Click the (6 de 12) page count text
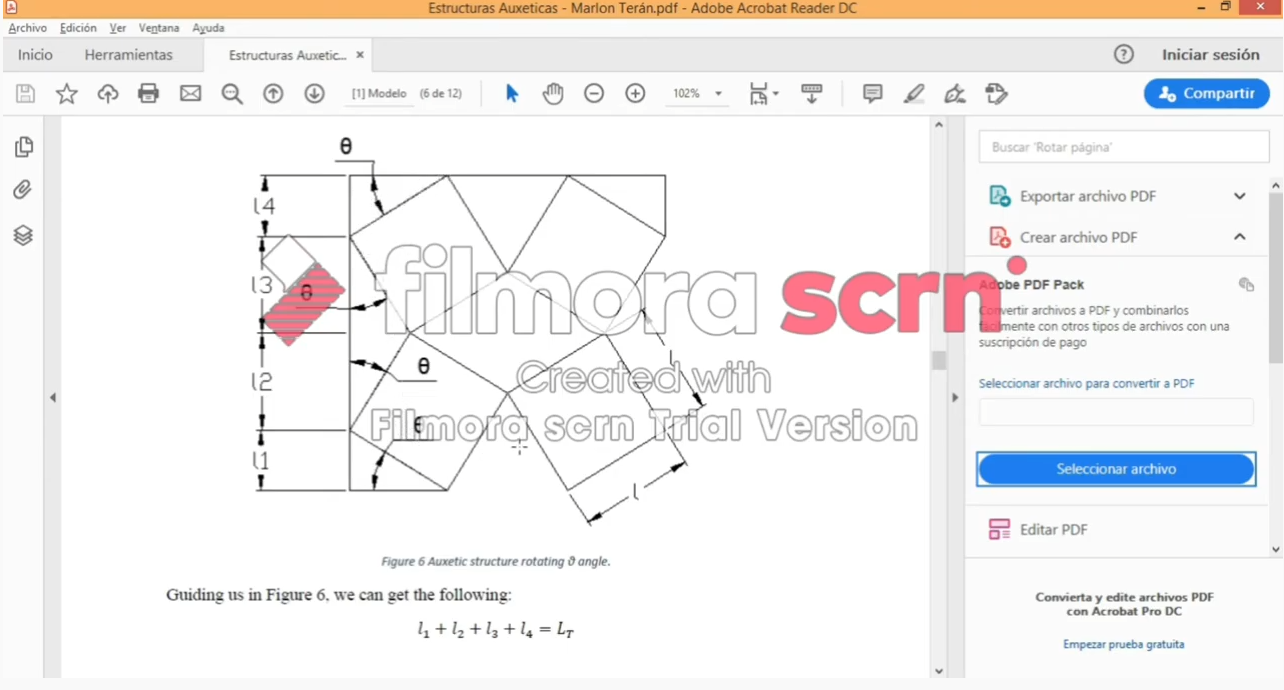The width and height of the screenshot is (1284, 690). [x=441, y=93]
